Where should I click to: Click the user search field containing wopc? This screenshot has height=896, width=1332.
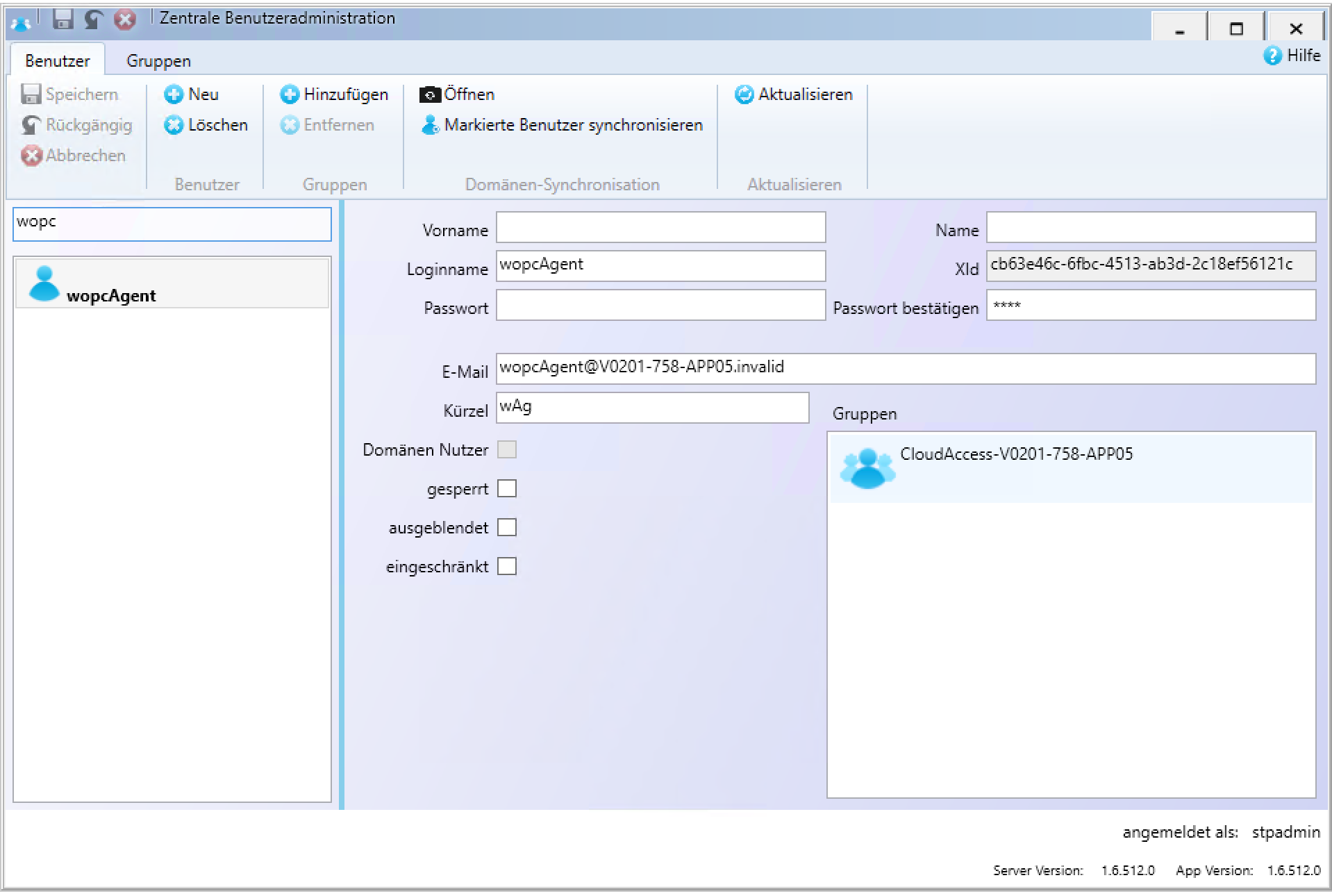pos(172,224)
